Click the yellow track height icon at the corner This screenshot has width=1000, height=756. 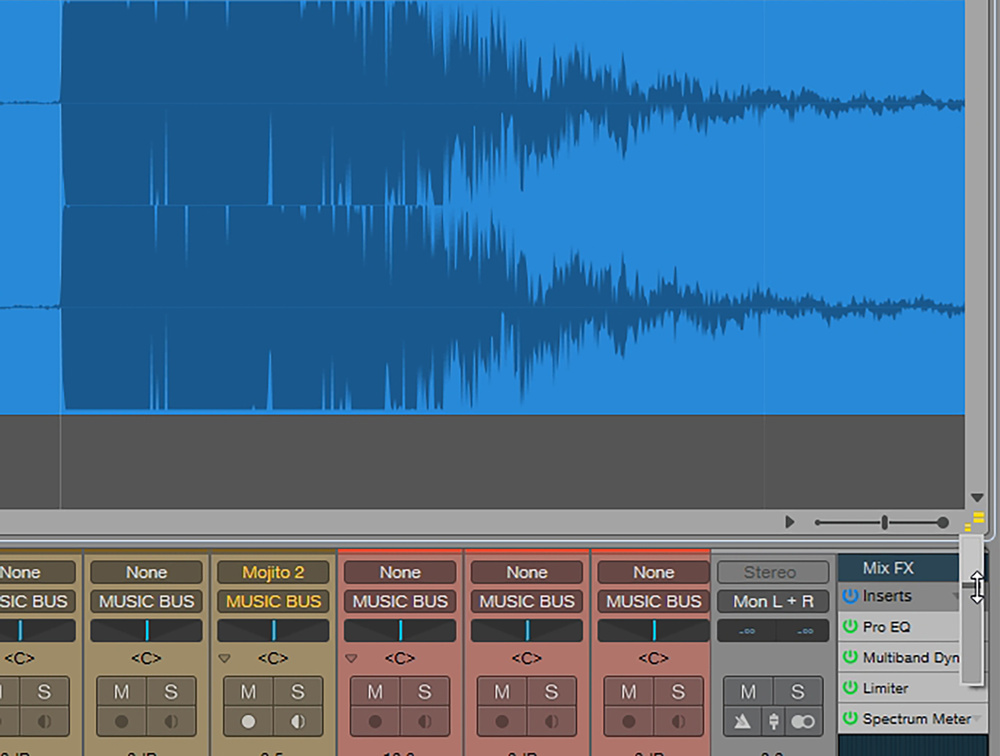(x=975, y=520)
